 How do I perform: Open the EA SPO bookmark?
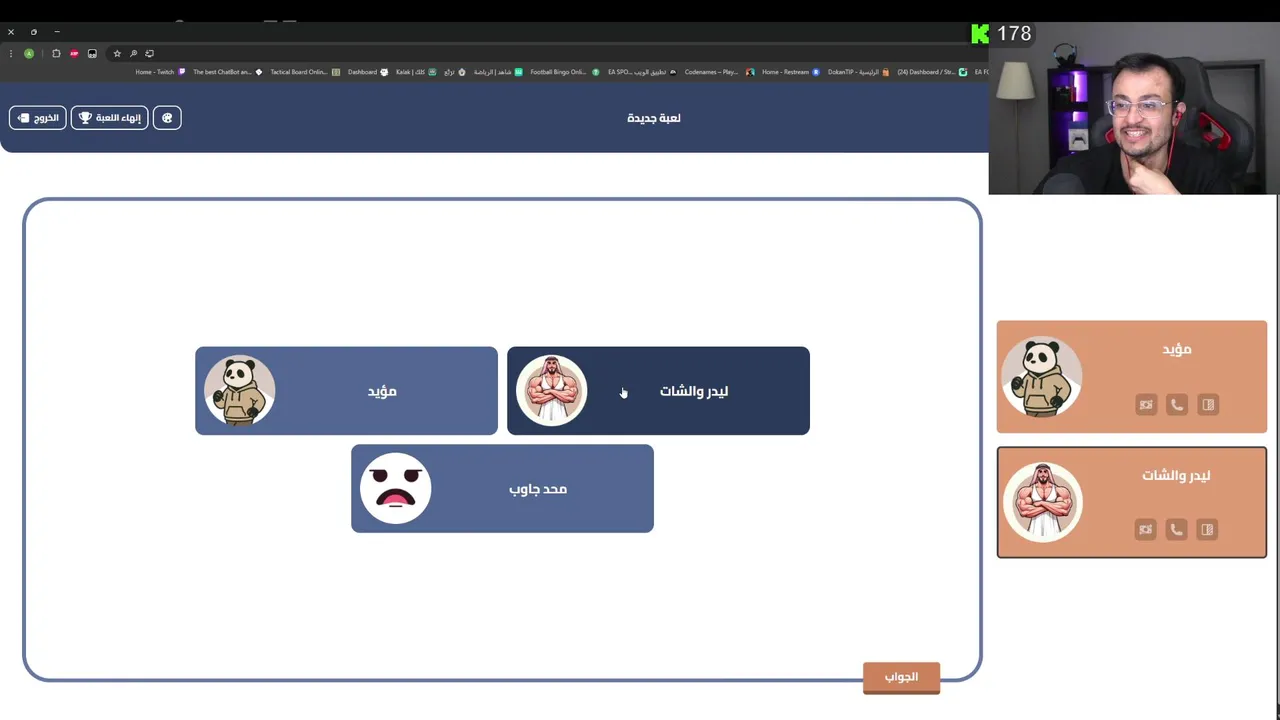642,72
